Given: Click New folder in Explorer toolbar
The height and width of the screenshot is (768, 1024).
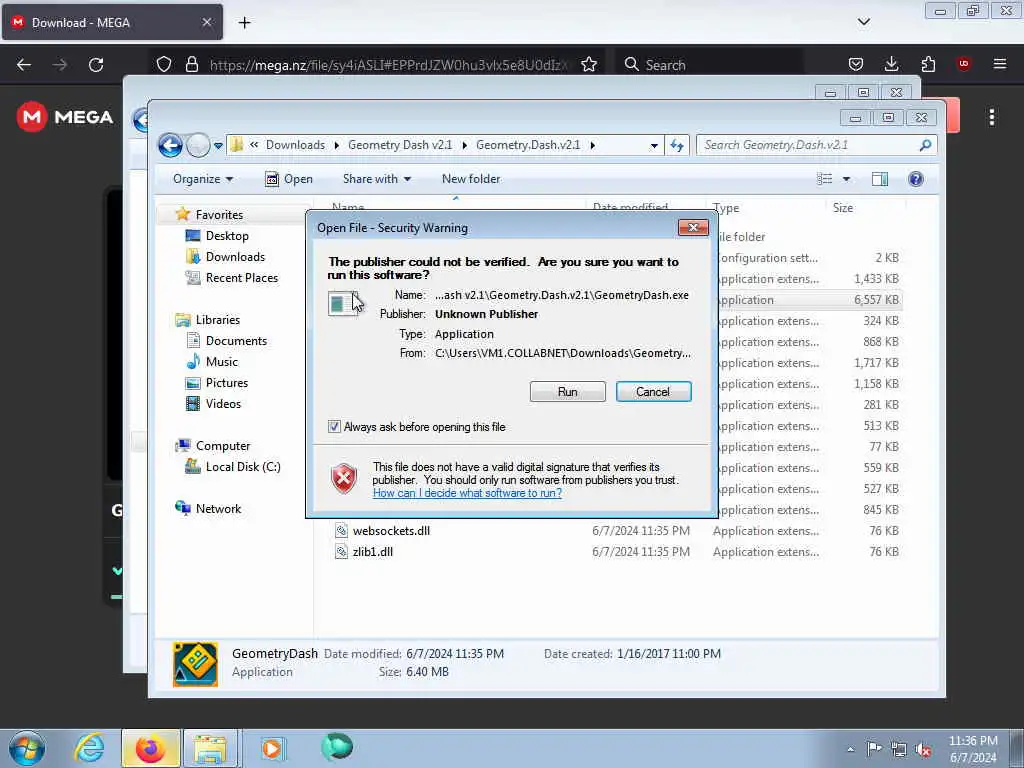Looking at the screenshot, I should click(471, 179).
